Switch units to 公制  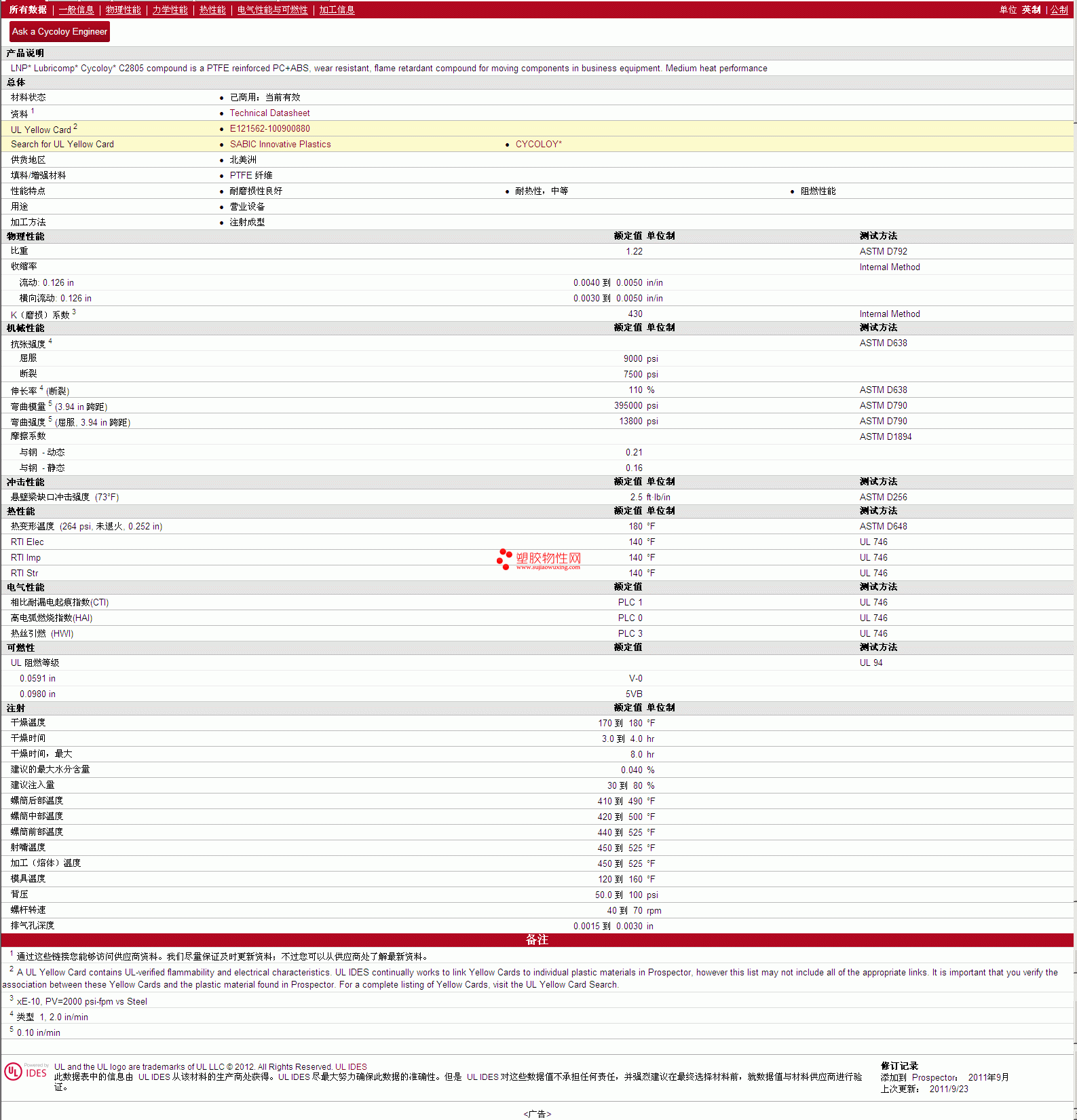(1059, 10)
